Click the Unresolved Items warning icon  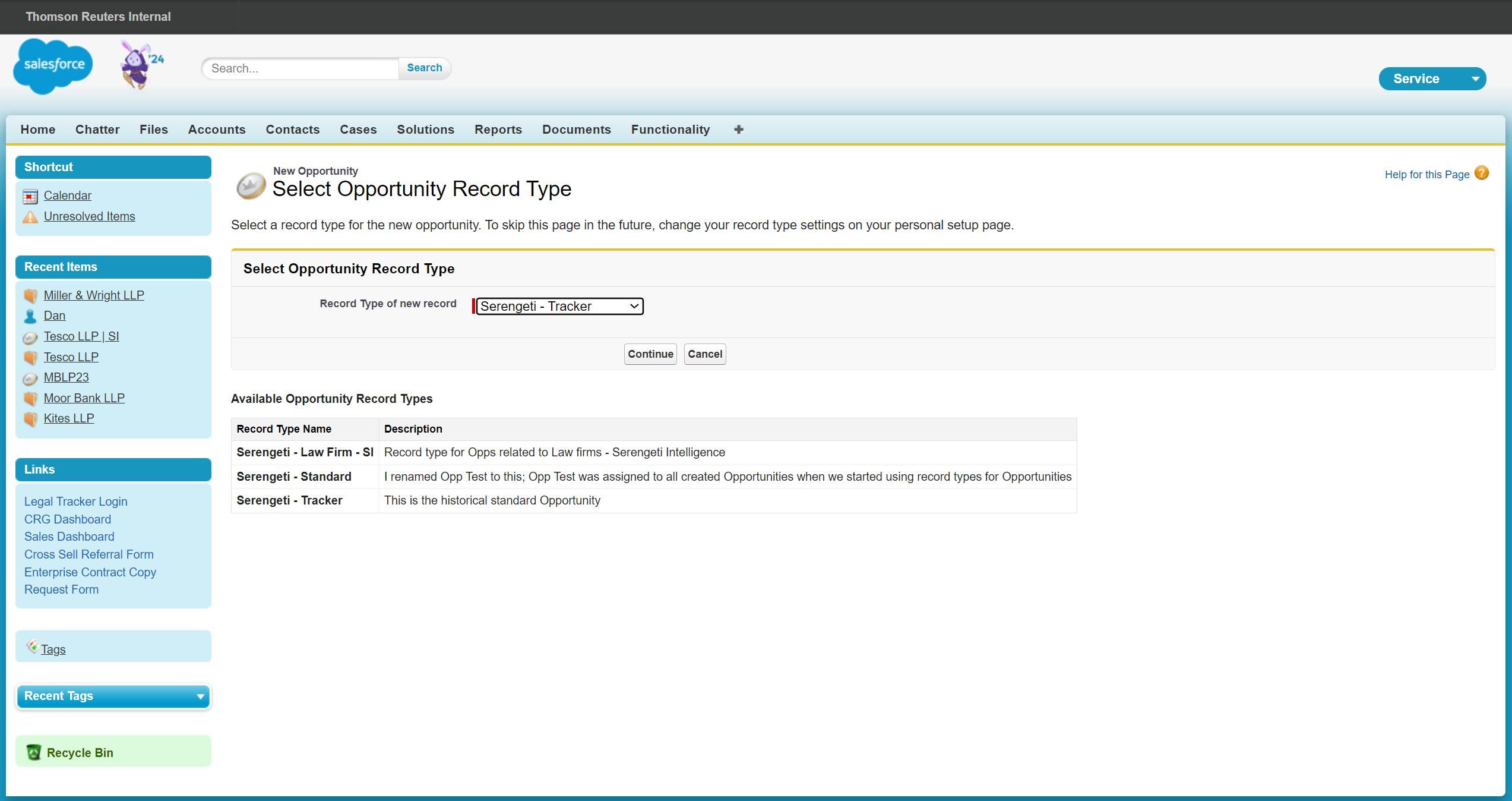point(30,217)
